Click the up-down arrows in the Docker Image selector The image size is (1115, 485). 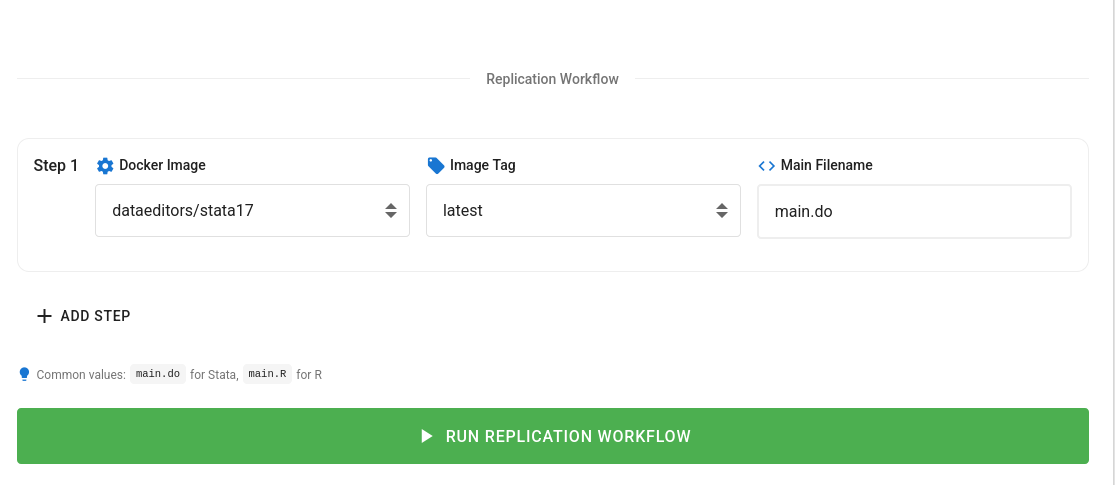tap(391, 211)
